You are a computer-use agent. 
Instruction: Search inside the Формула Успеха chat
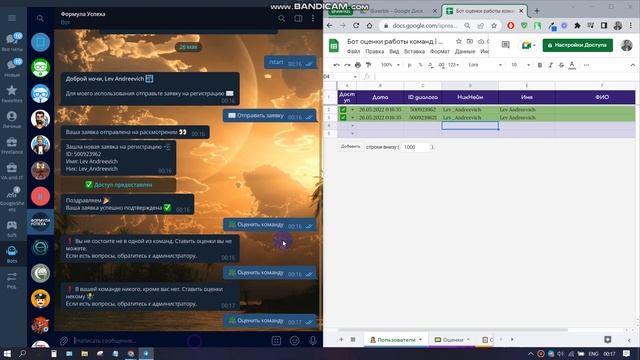(x=282, y=18)
